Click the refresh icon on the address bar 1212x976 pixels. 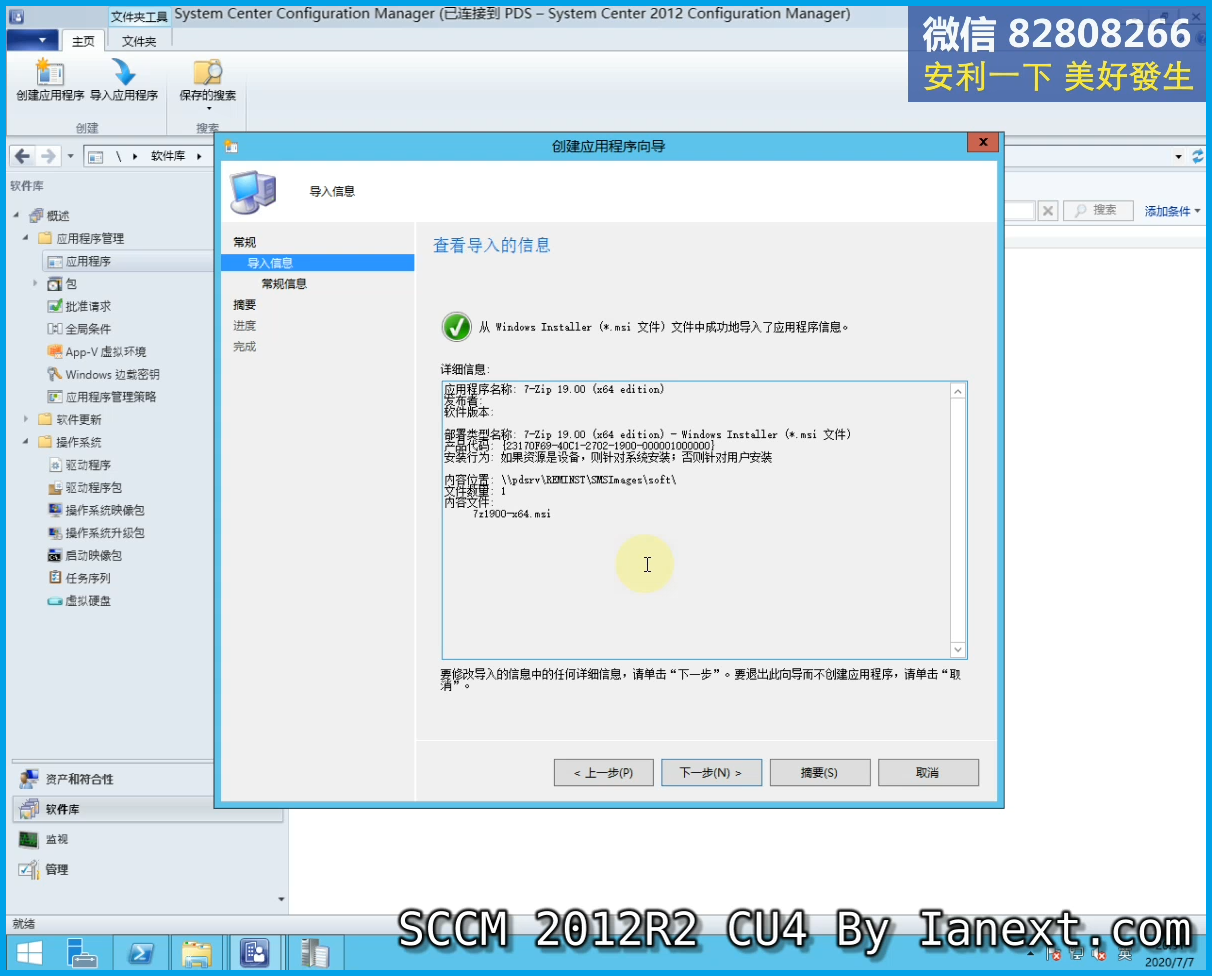1198,156
